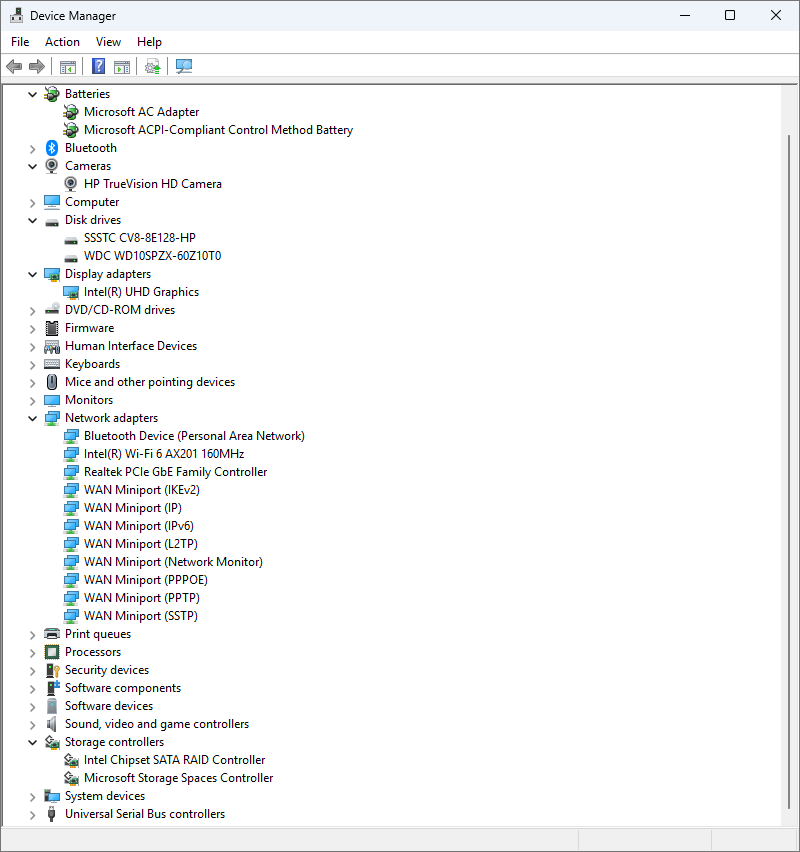Click the Firmware chip icon
Viewport: 800px width, 852px height.
[52, 328]
